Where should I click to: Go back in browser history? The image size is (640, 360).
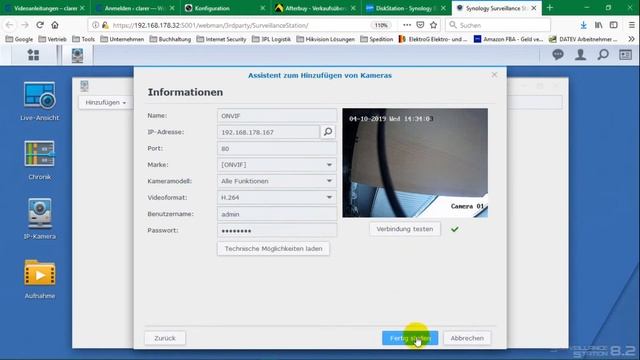click(x=9, y=25)
